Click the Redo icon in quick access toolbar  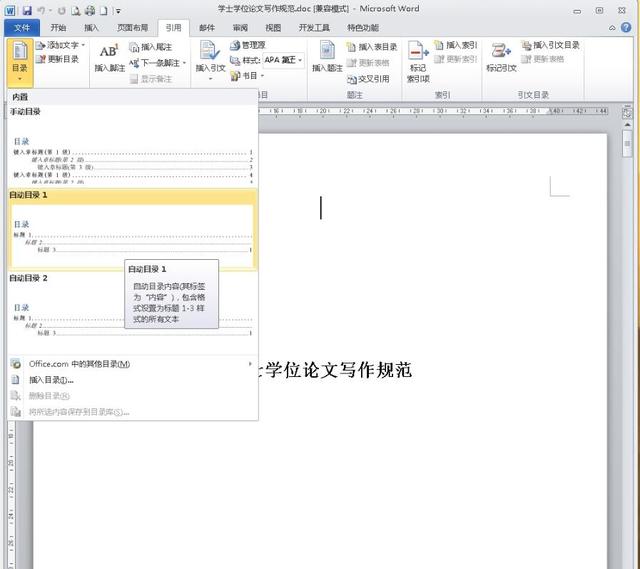62,11
